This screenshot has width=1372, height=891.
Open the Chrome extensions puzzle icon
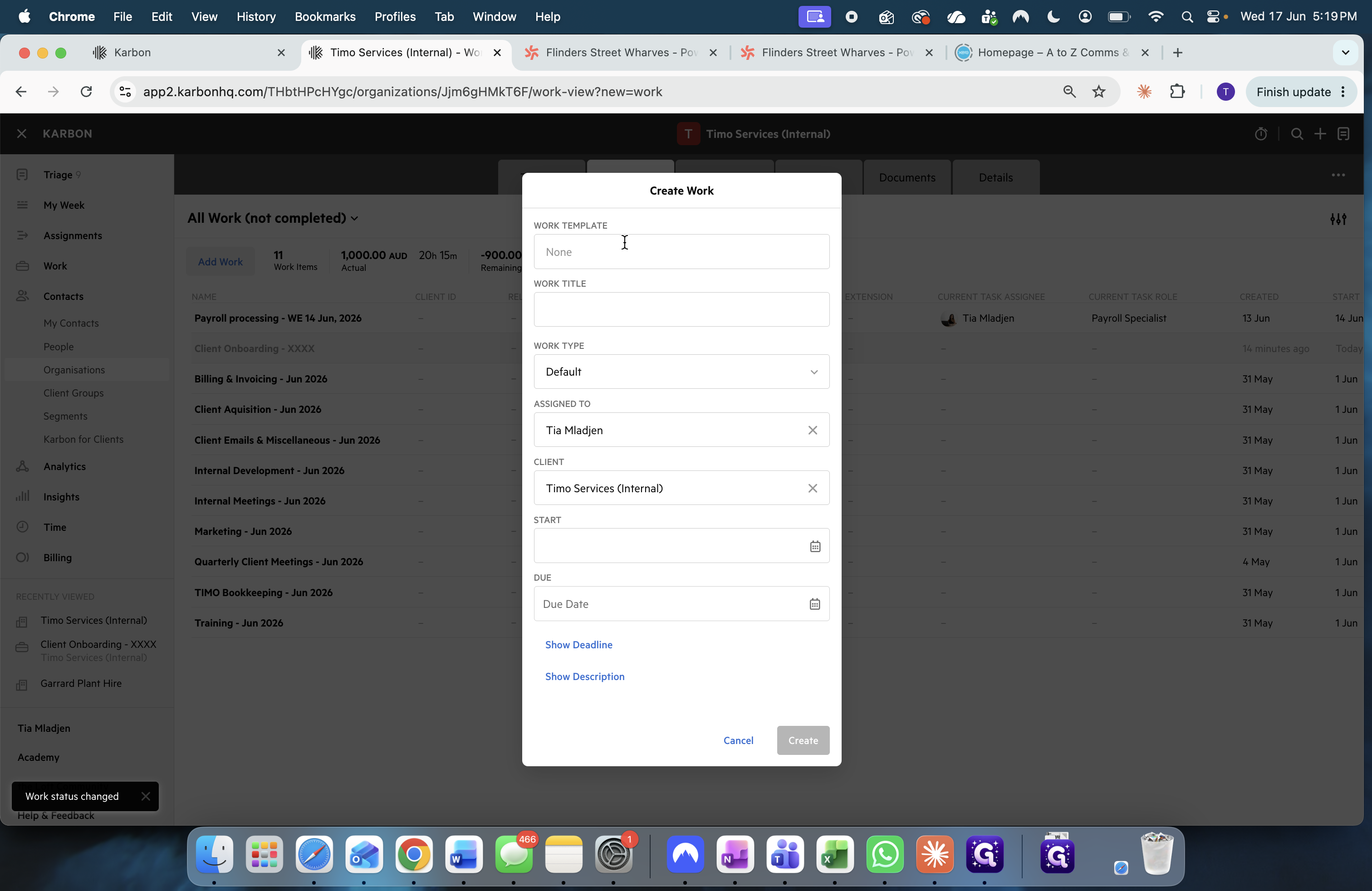tap(1176, 92)
